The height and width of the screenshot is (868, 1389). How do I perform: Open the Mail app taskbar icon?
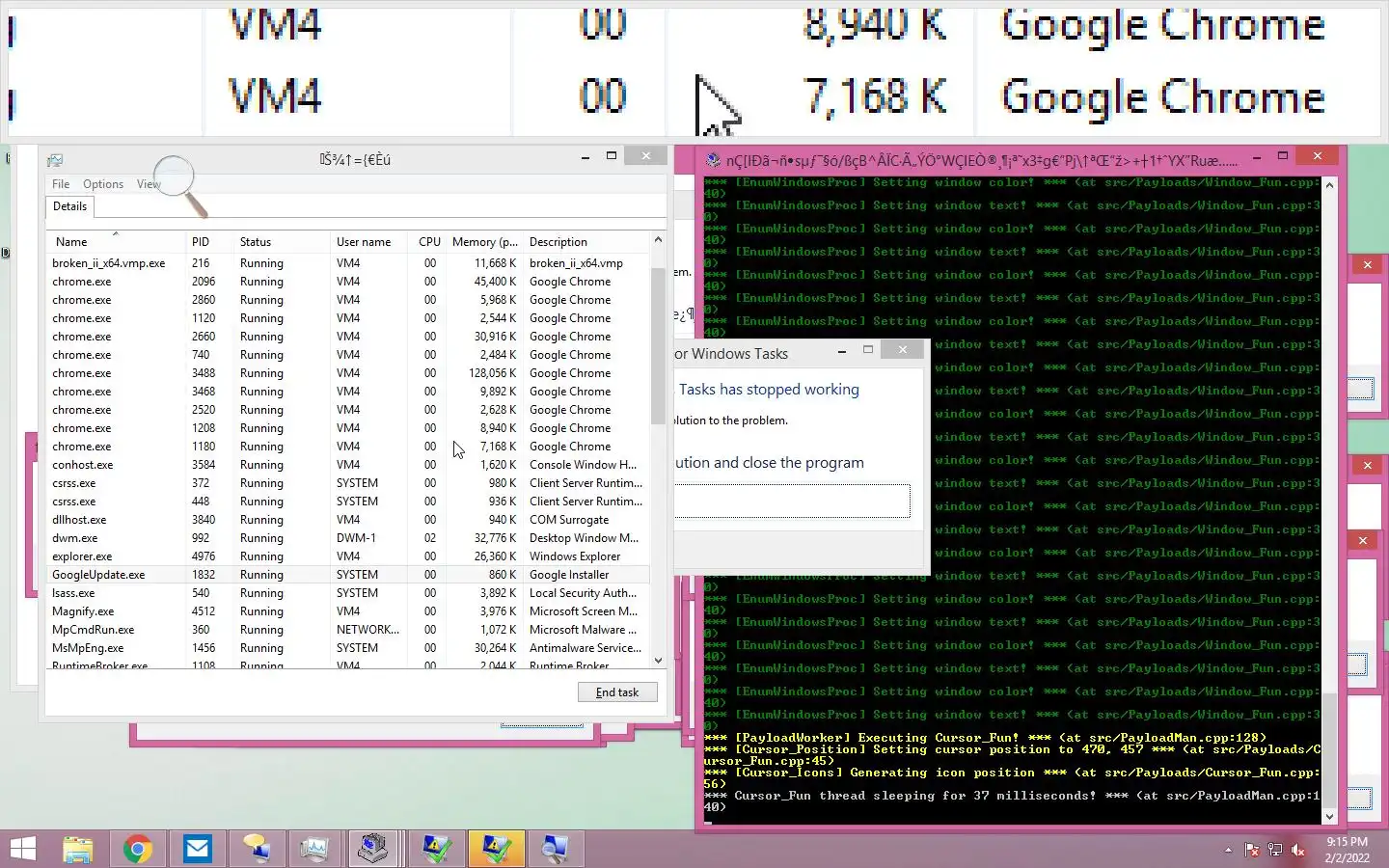pyautogui.click(x=198, y=849)
